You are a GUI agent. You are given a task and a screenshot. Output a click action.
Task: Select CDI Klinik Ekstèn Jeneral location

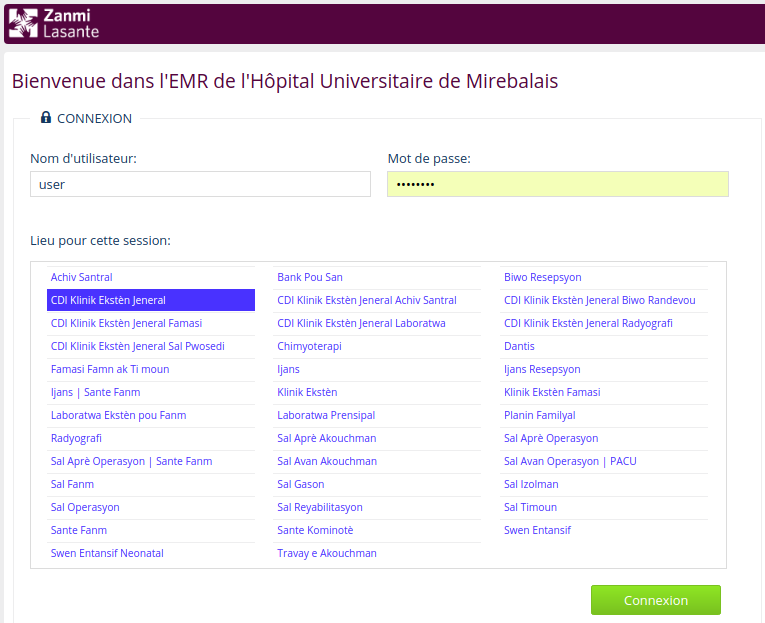[151, 300]
